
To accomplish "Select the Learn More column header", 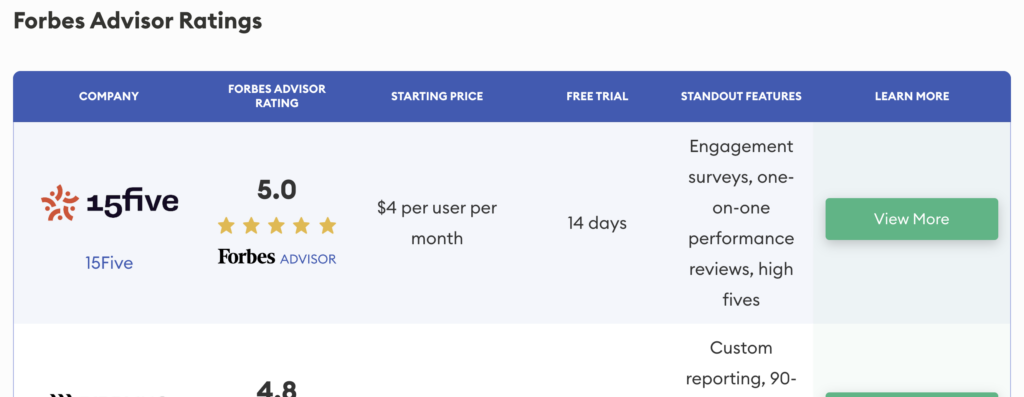I will (912, 96).
